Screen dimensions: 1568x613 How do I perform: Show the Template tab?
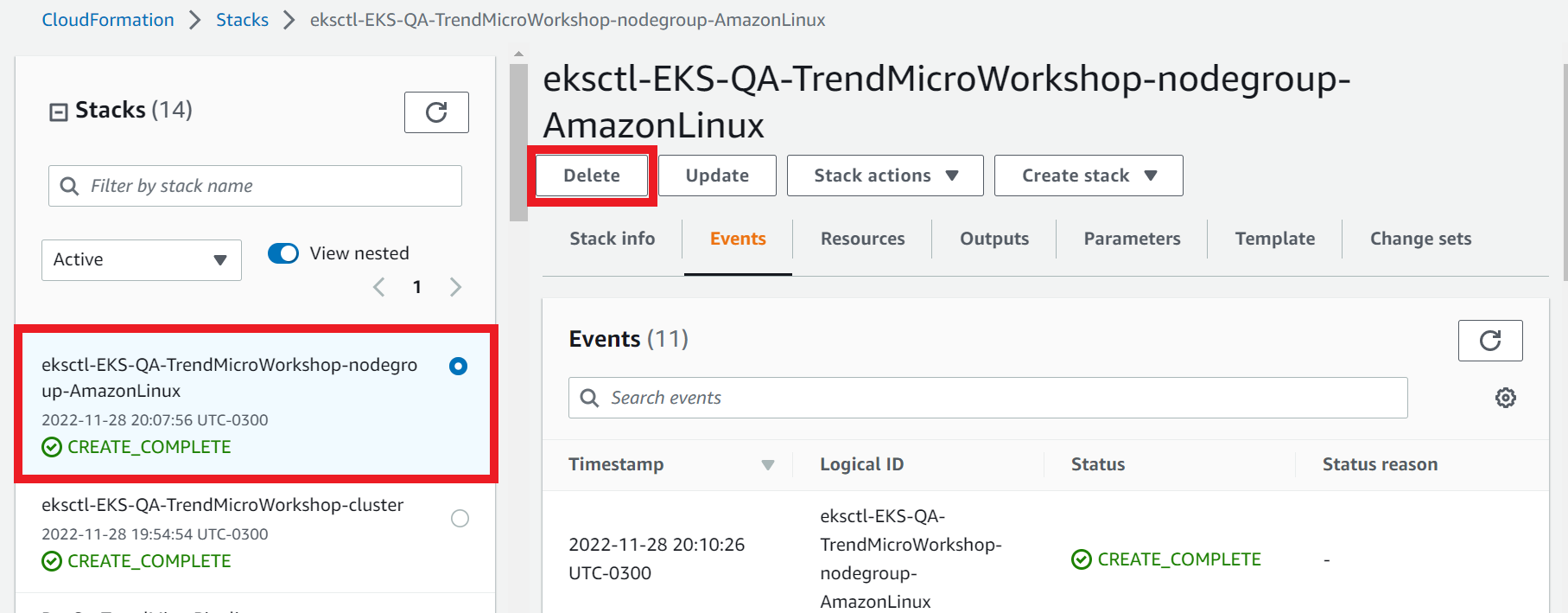(1275, 239)
